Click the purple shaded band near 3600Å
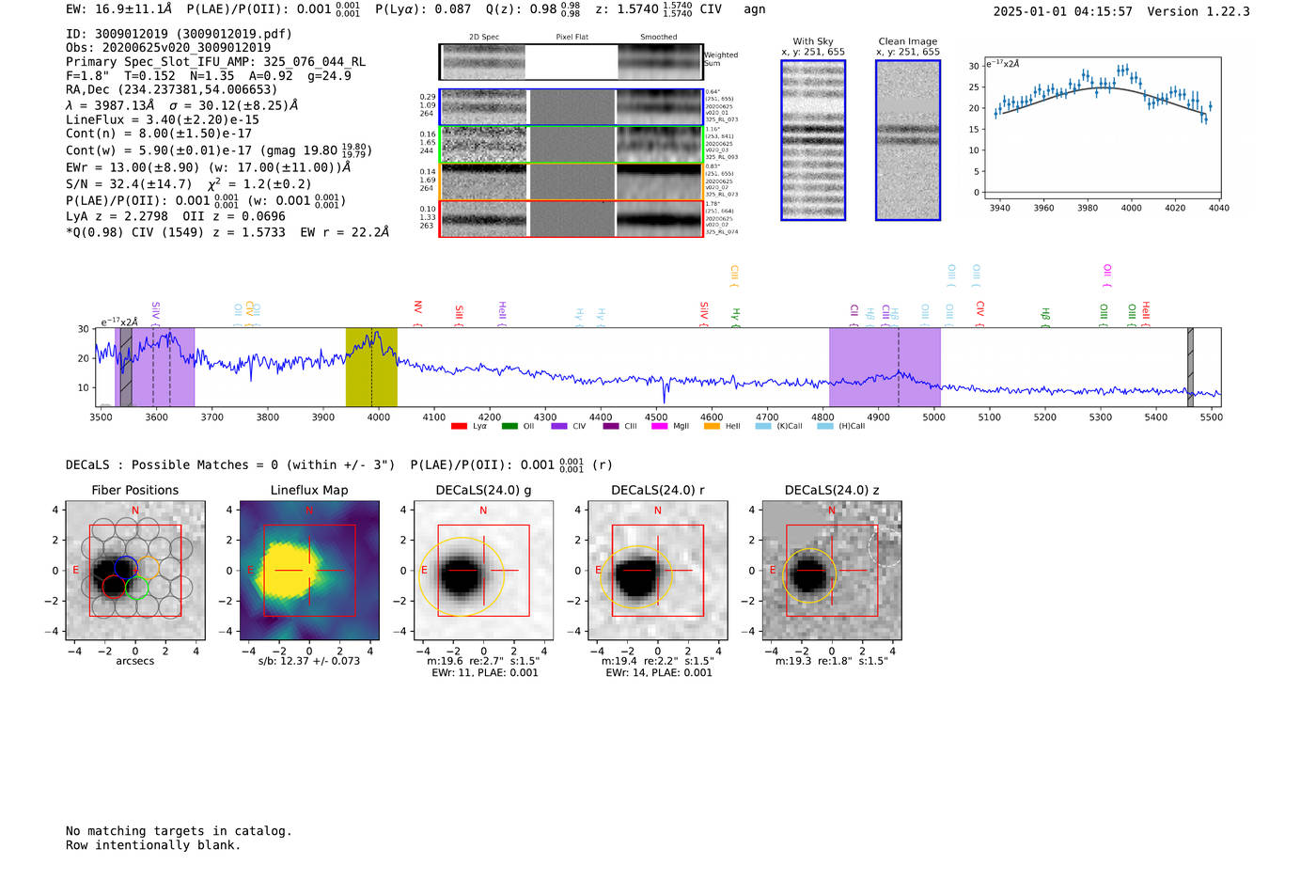 pyautogui.click(x=155, y=367)
